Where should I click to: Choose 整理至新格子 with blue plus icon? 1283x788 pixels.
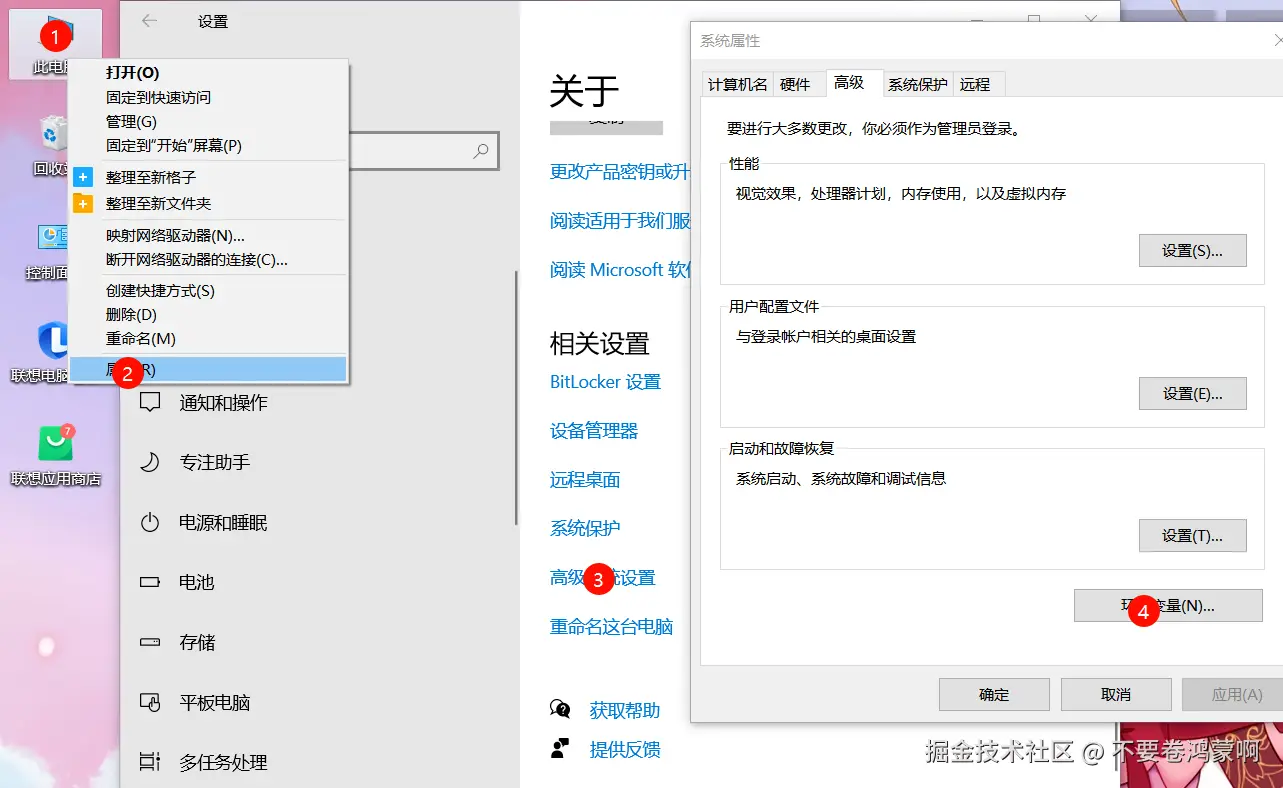pyautogui.click(x=208, y=177)
